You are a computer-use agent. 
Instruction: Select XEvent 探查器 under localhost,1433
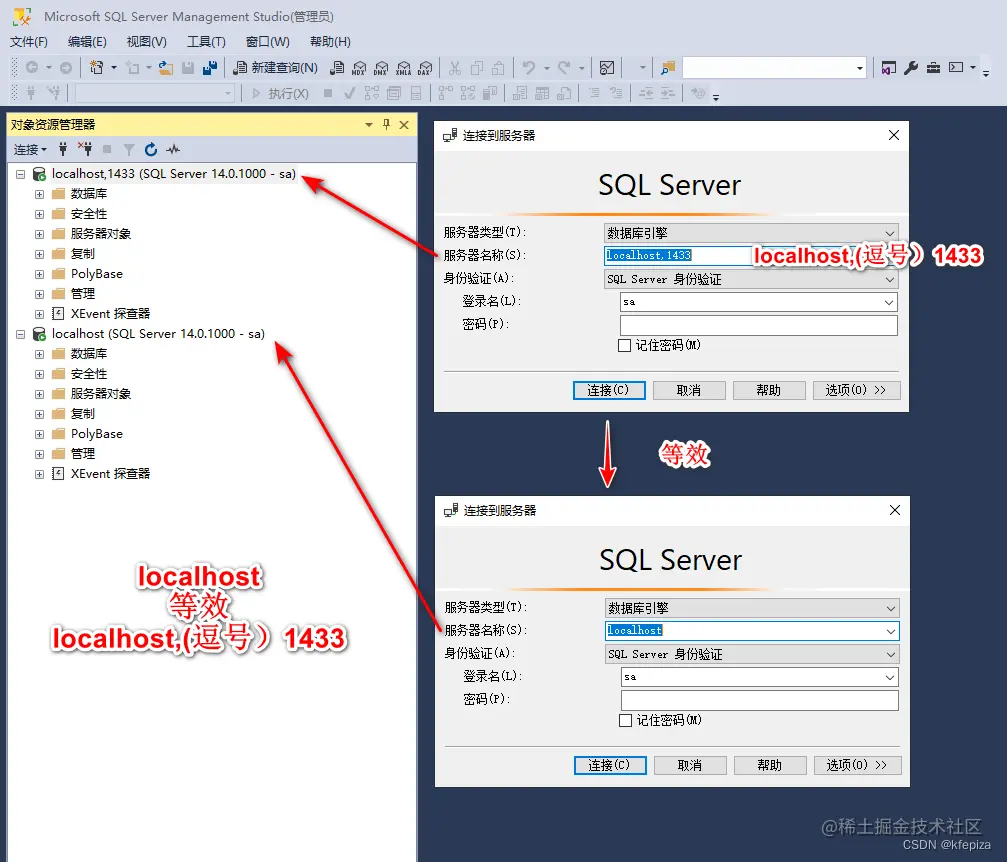110,314
